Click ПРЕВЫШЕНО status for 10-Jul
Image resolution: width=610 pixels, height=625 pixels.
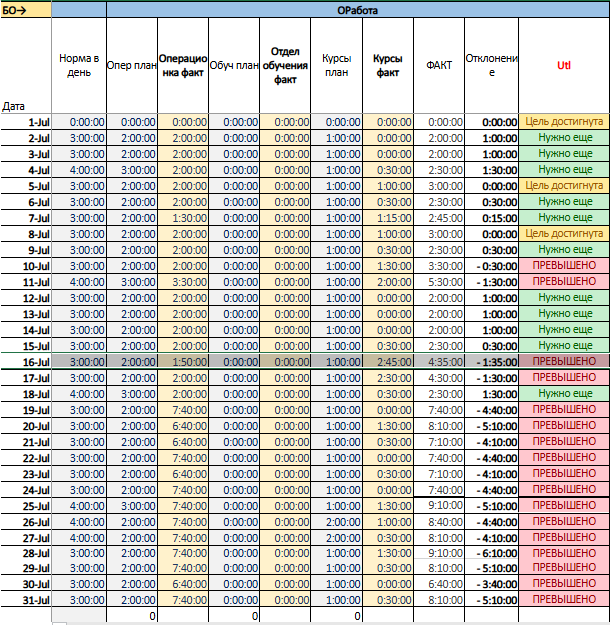pyautogui.click(x=564, y=266)
